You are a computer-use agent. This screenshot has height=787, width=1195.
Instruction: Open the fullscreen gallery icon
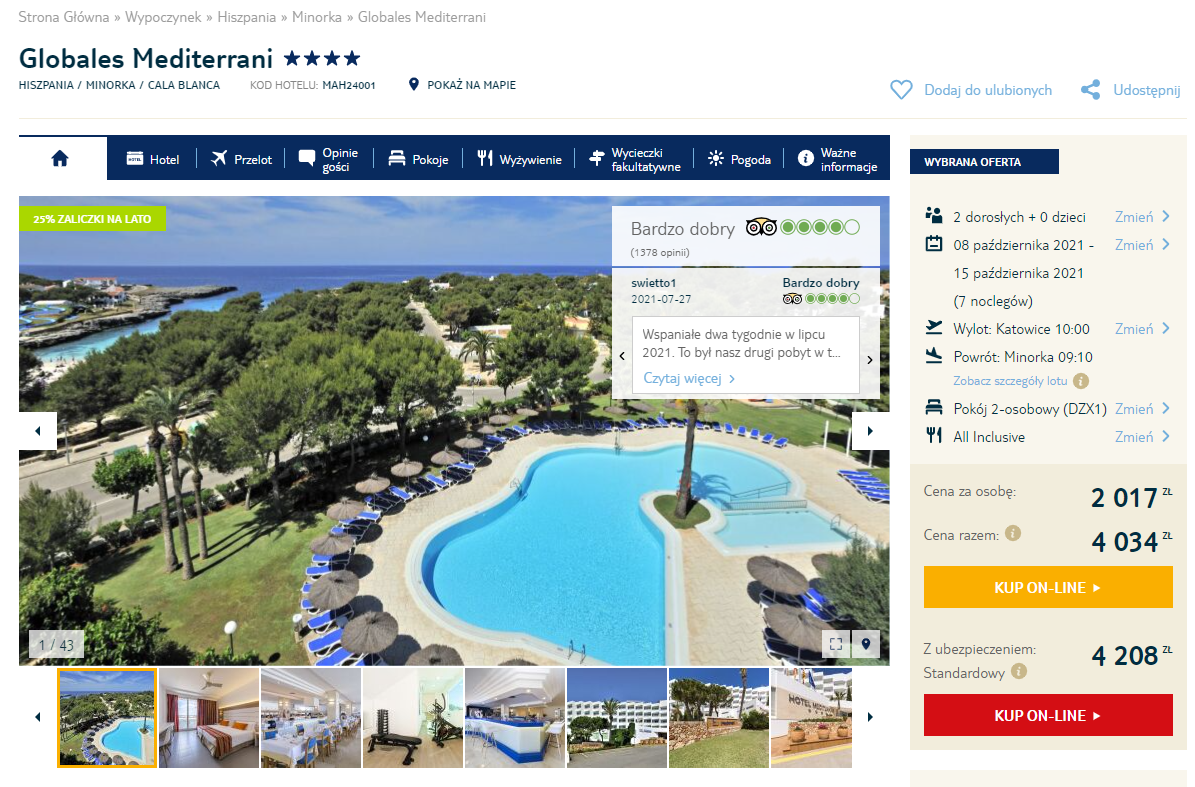tap(836, 644)
